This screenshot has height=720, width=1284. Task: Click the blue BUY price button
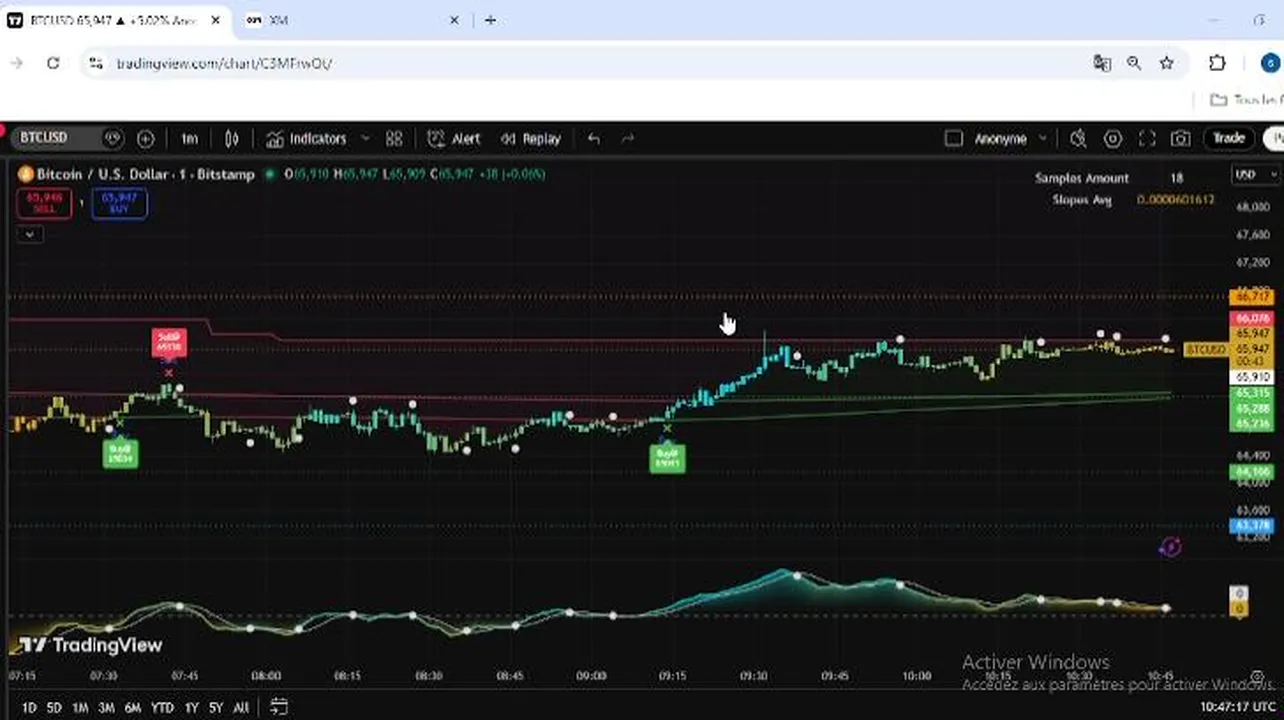point(119,203)
